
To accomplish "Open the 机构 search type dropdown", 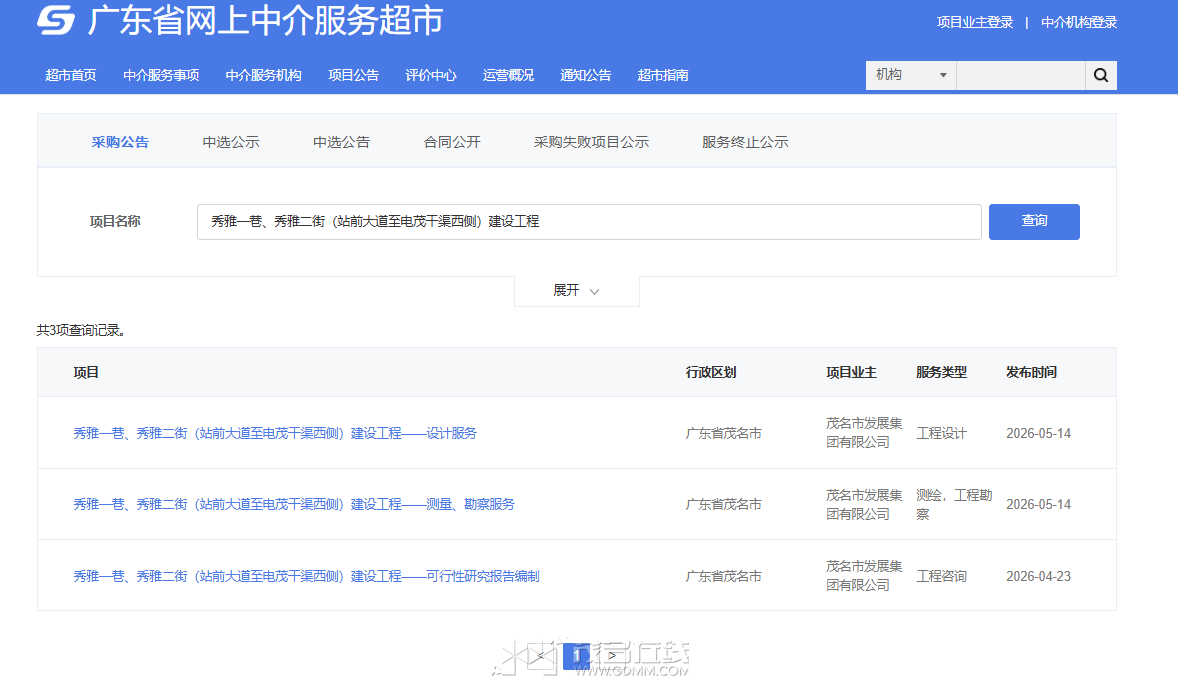I will coord(911,75).
